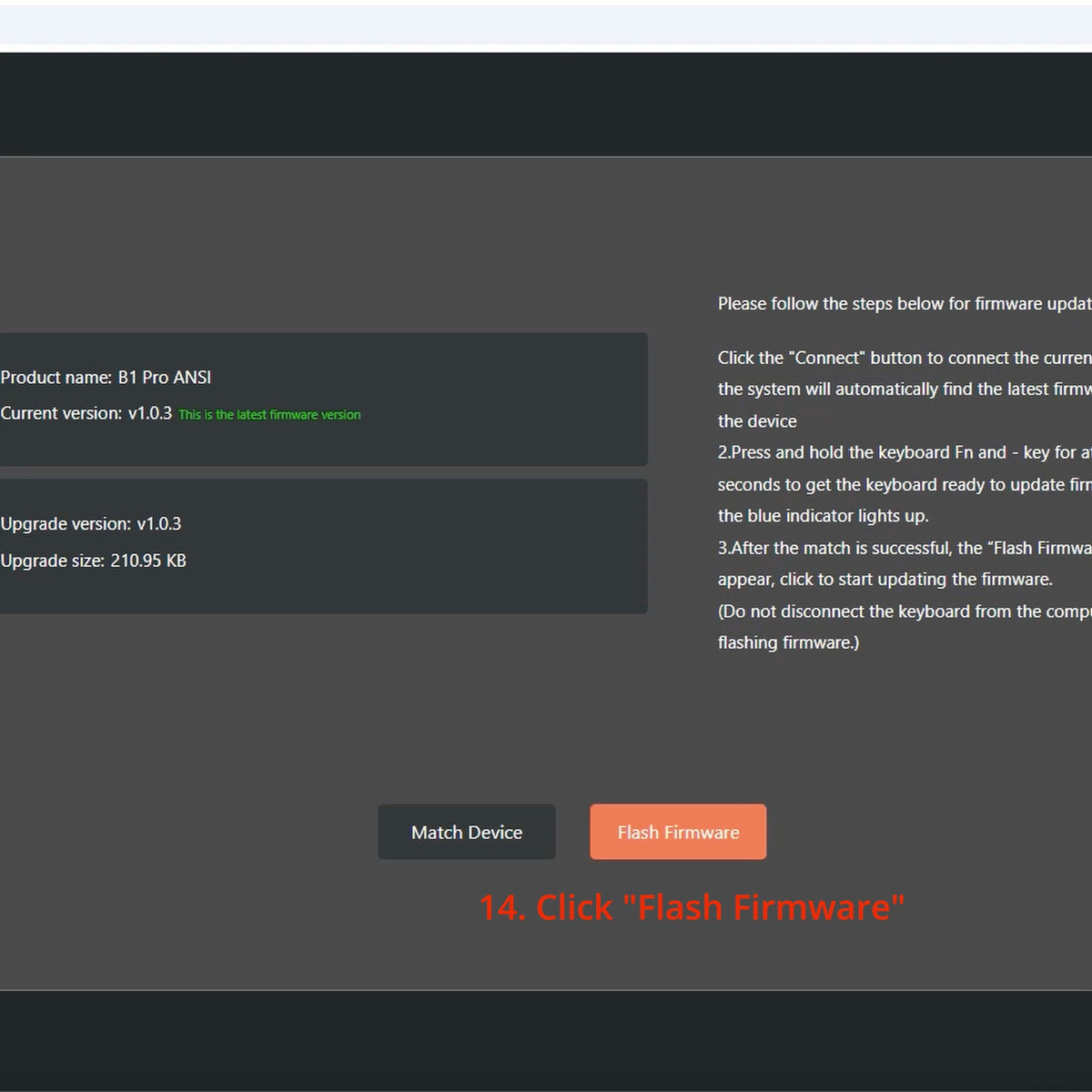Click the Upgrade size 210.95 KB text

94,561
